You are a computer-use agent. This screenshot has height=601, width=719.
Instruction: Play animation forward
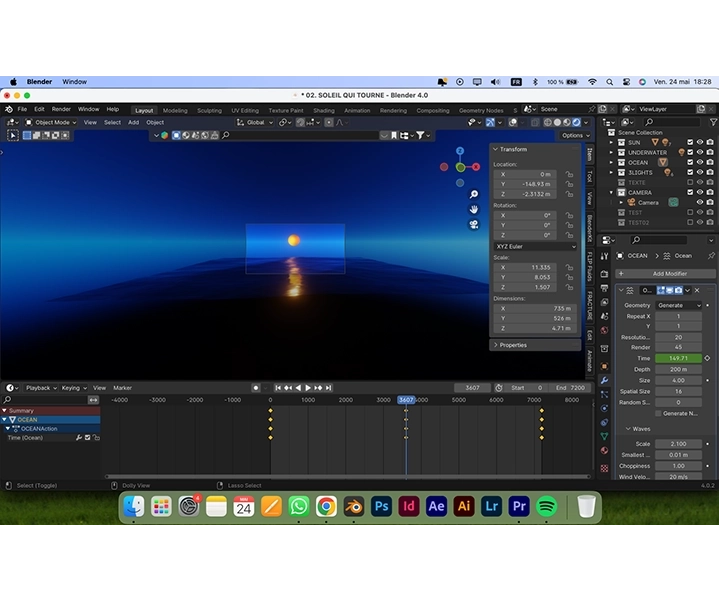pyautogui.click(x=308, y=388)
